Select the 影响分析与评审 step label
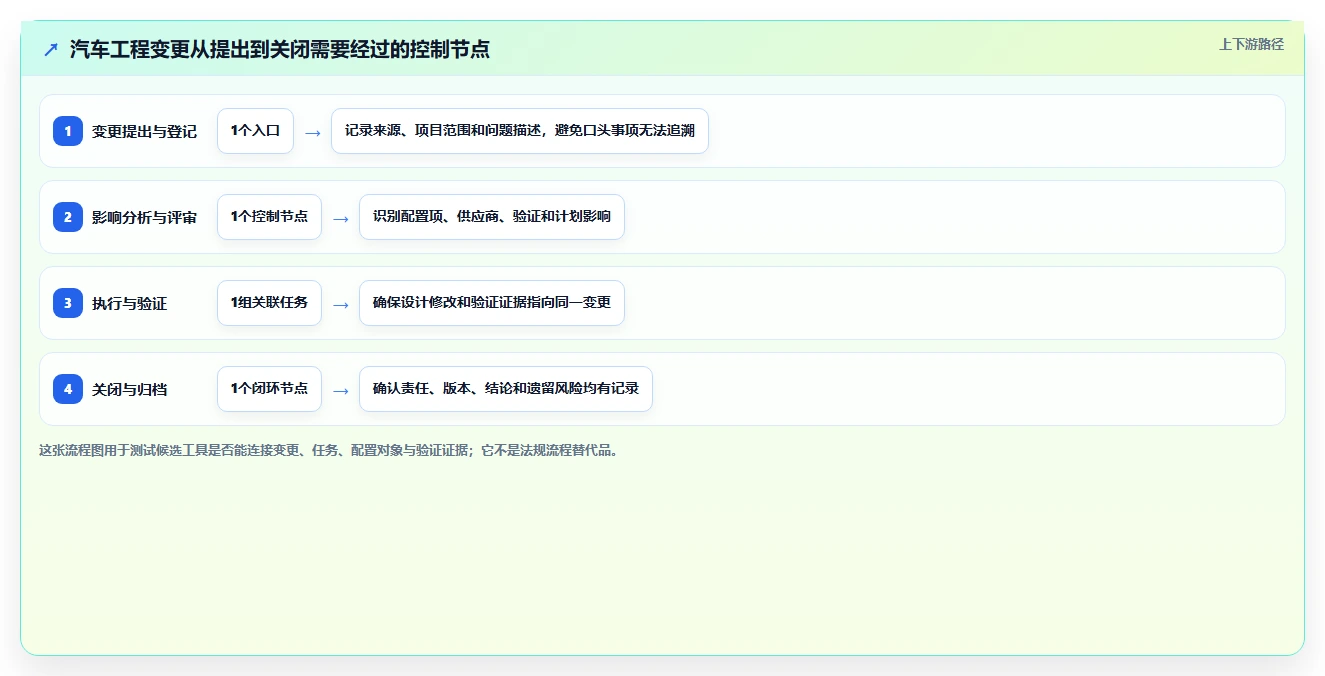Screen dimensions: 1325x676 [x=144, y=217]
